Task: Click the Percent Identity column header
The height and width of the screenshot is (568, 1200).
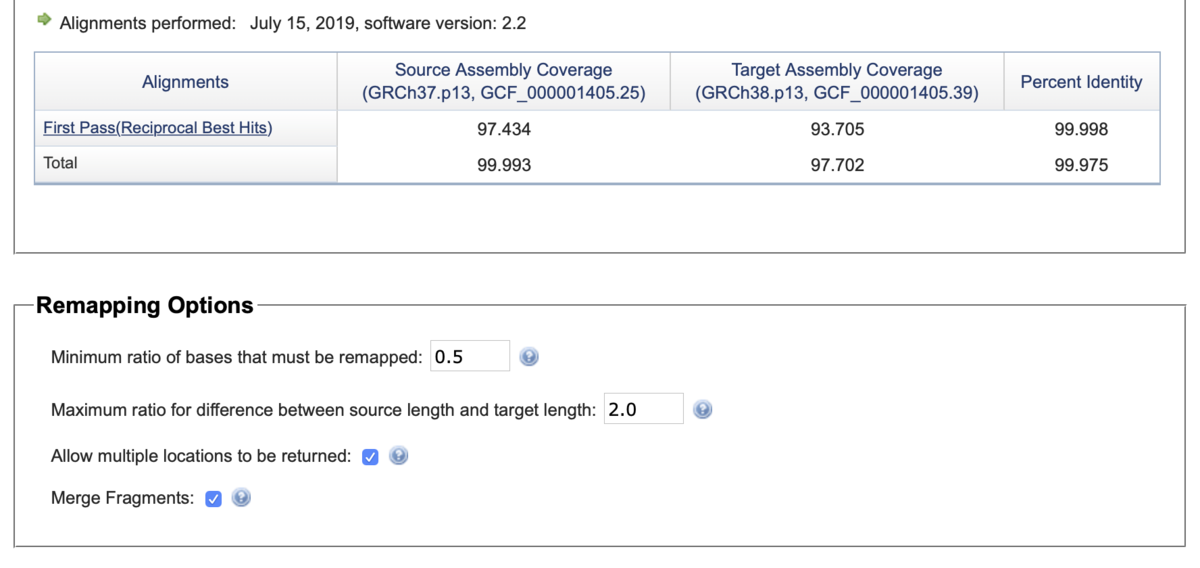Action: (x=1081, y=82)
